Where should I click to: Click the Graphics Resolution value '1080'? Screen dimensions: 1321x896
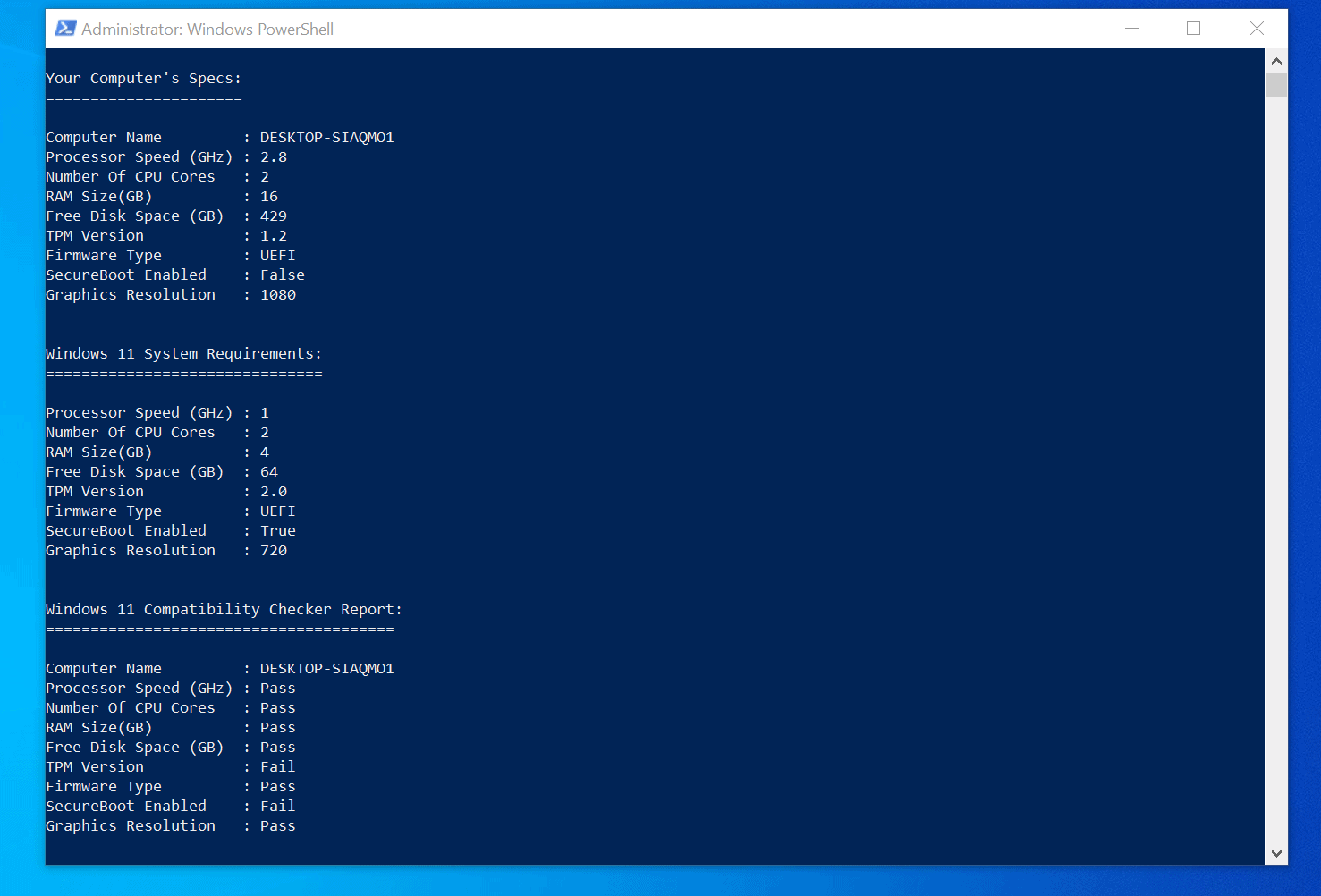pos(278,295)
